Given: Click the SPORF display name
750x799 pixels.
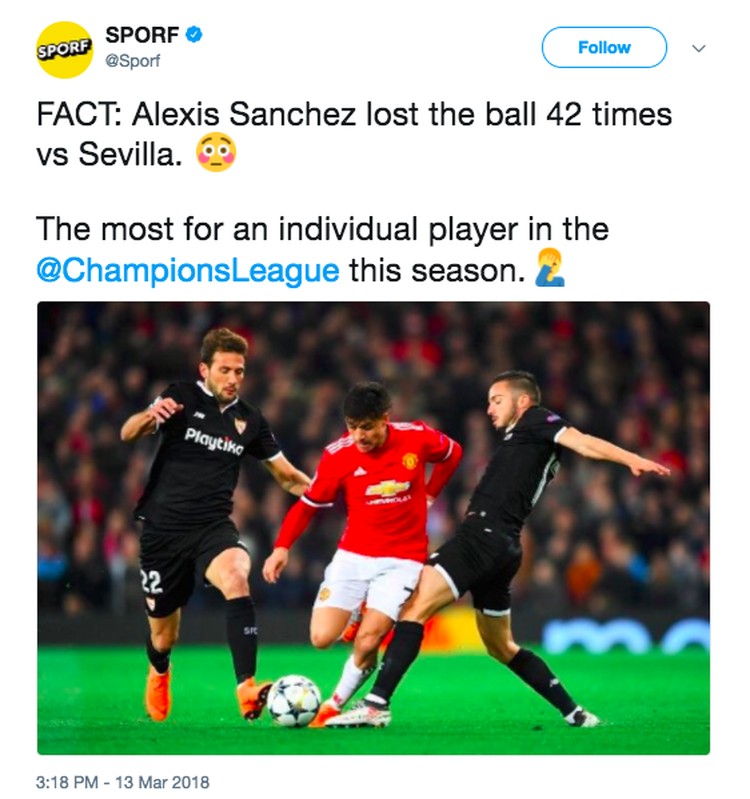Looking at the screenshot, I should (141, 35).
